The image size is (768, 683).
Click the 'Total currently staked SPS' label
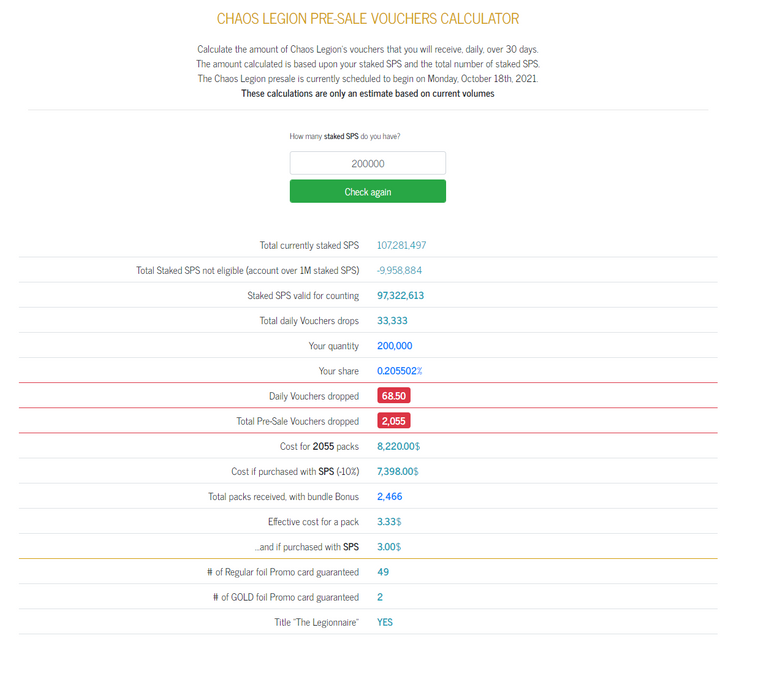coord(309,245)
